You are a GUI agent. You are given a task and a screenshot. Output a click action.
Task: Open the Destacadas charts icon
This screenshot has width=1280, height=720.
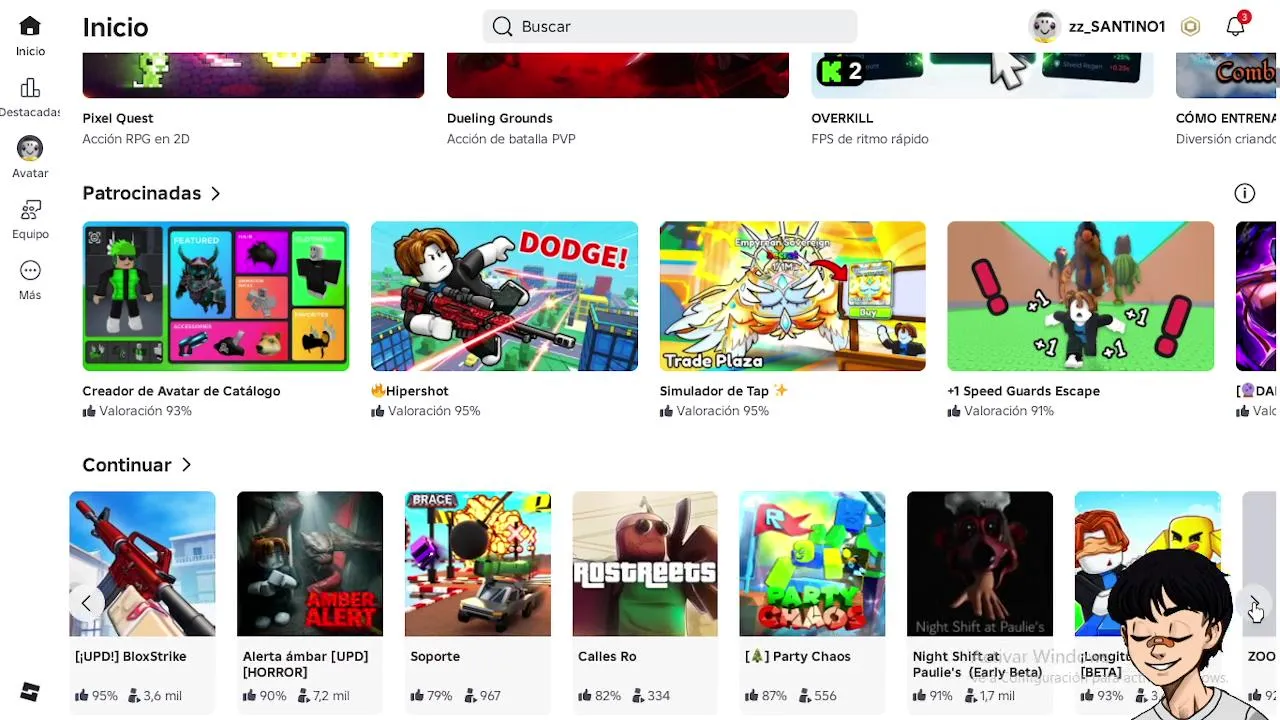[x=30, y=88]
